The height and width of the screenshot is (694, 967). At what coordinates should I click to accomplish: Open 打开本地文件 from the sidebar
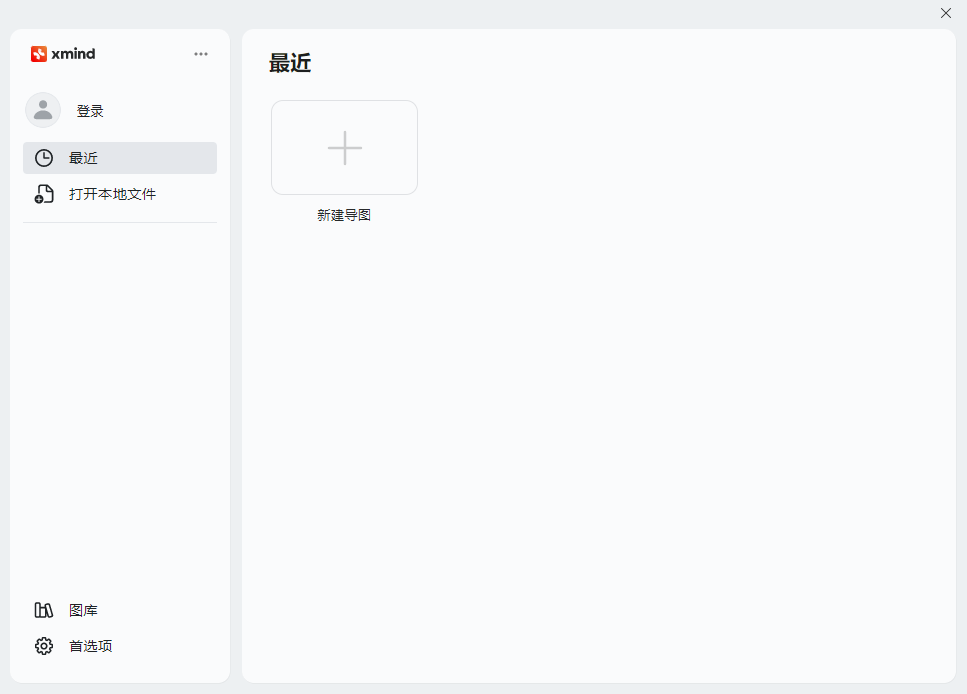[112, 194]
